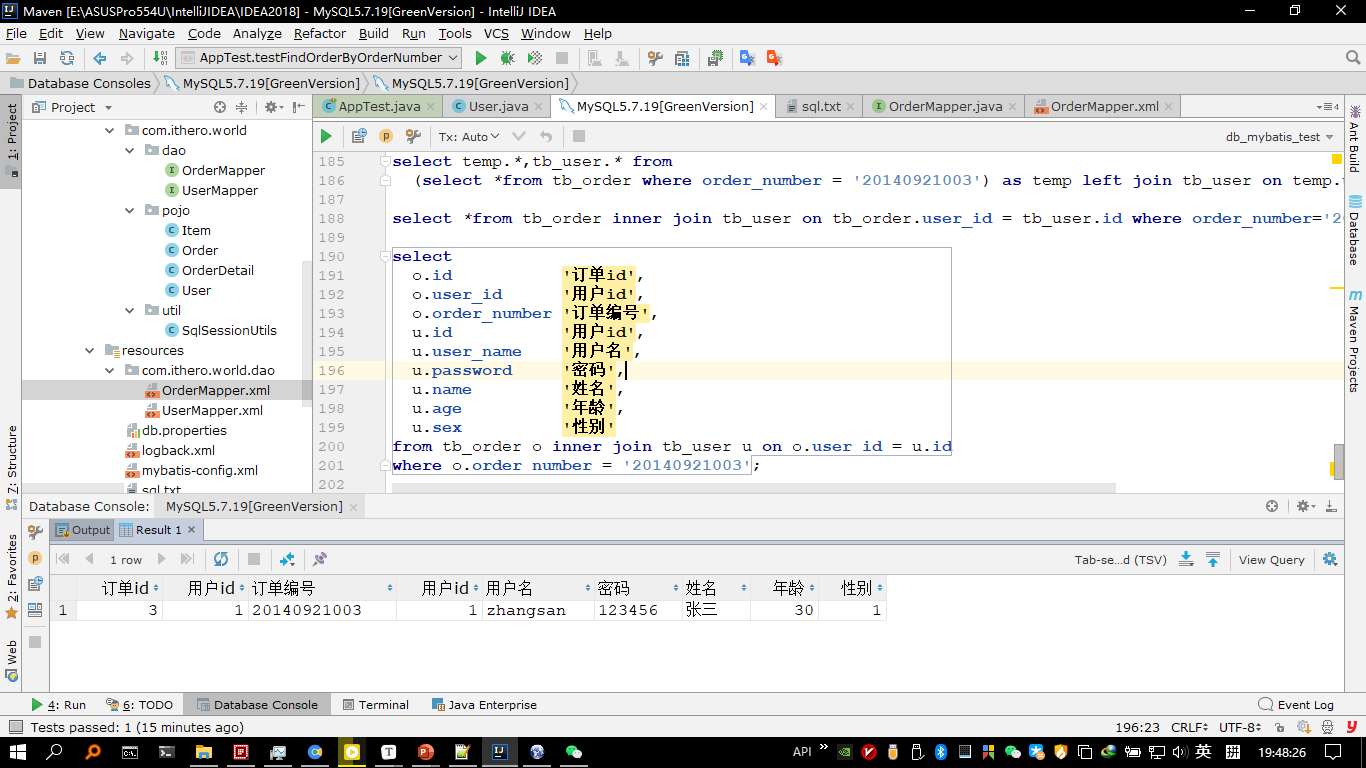Pin the Result 1 tab

[x=320, y=559]
